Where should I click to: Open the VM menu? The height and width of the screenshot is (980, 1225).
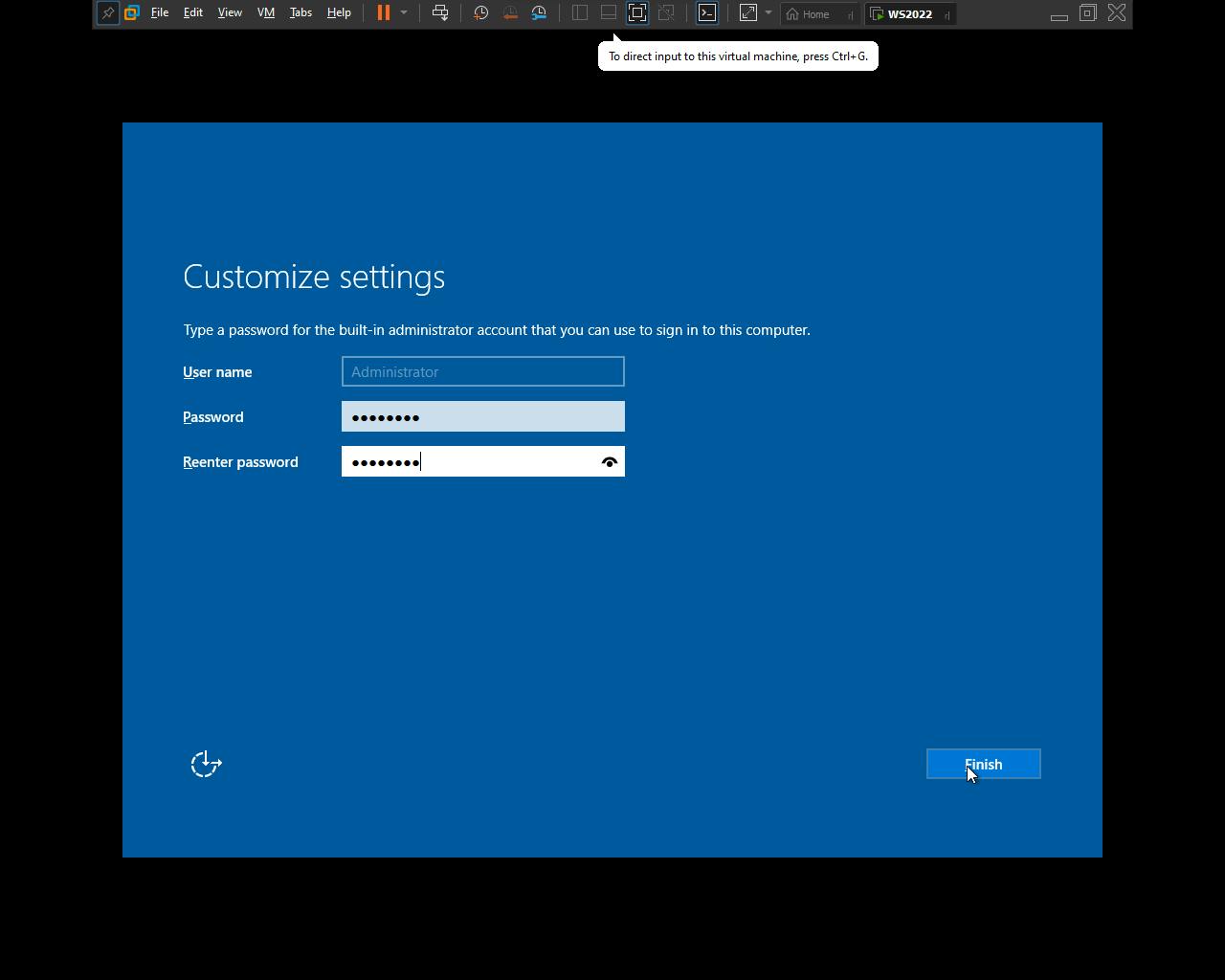pos(266,13)
